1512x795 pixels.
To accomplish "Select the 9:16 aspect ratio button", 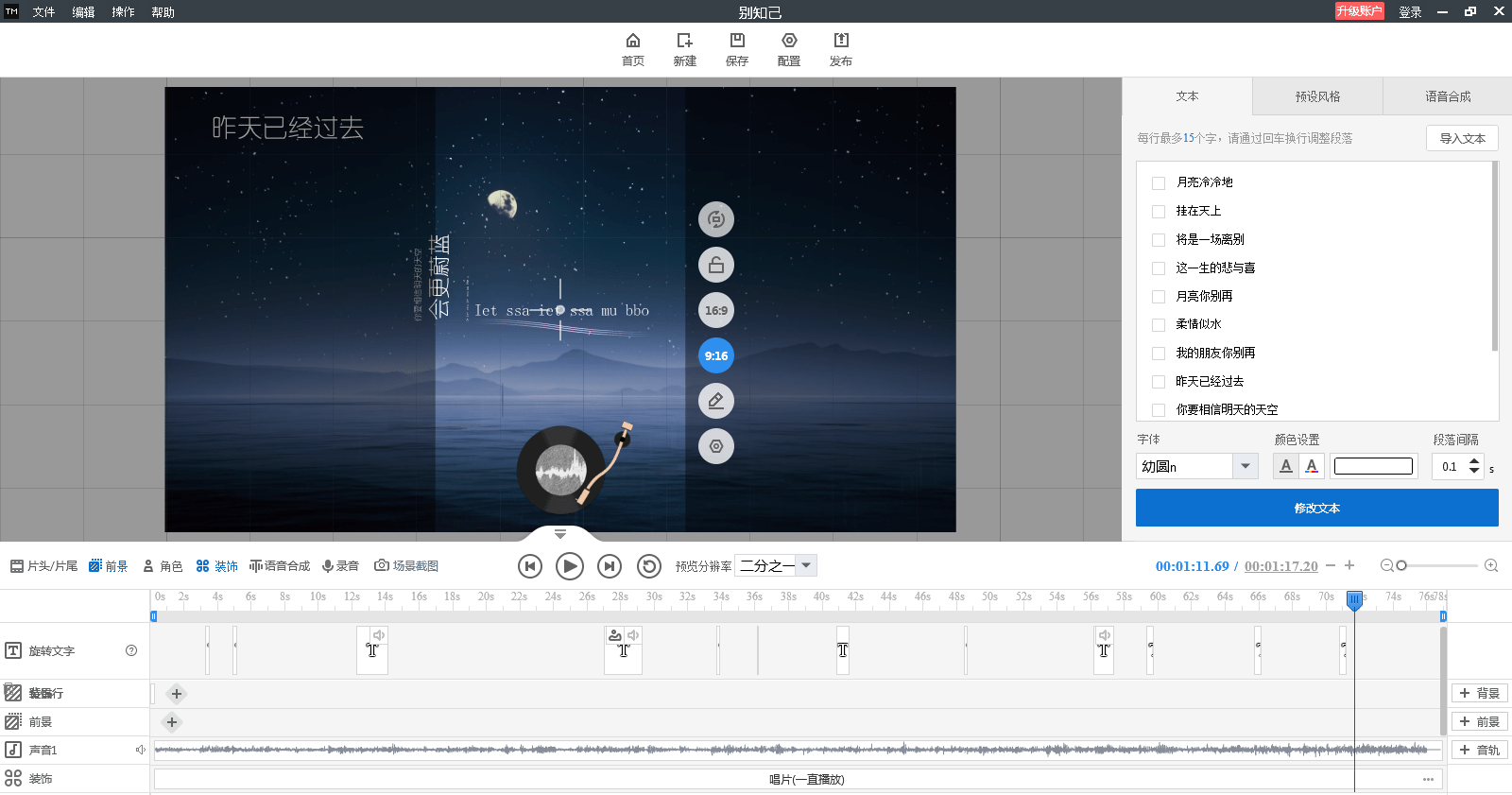I will [716, 355].
